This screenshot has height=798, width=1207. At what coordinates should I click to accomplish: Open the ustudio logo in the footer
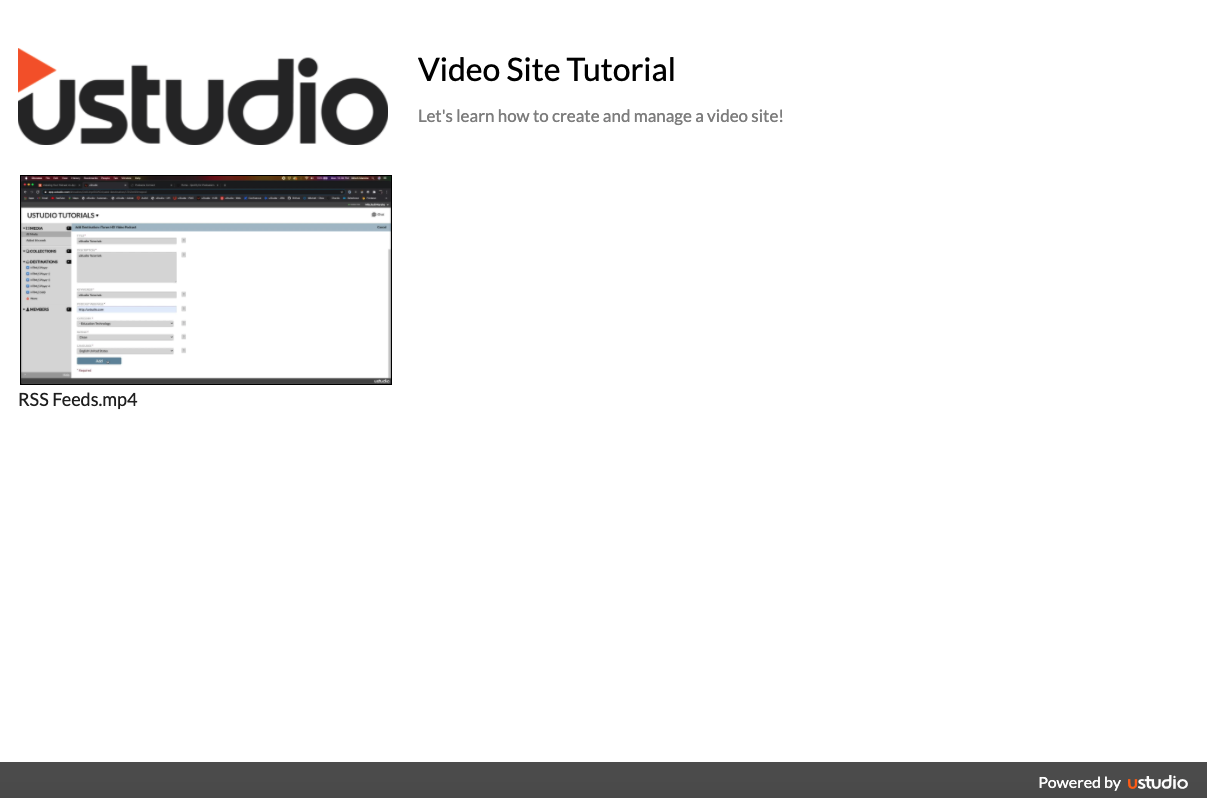[1158, 783]
